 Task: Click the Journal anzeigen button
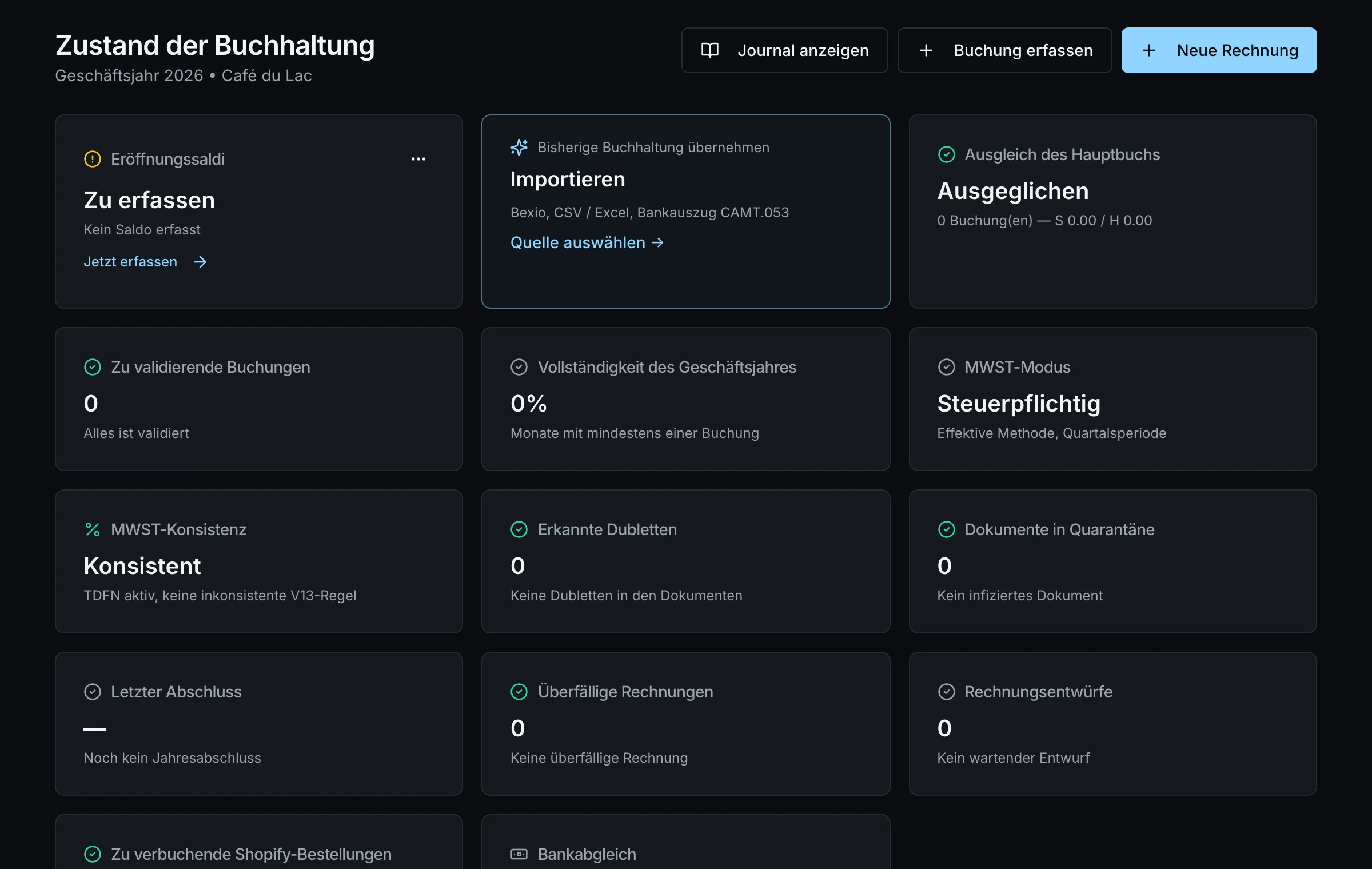point(784,50)
